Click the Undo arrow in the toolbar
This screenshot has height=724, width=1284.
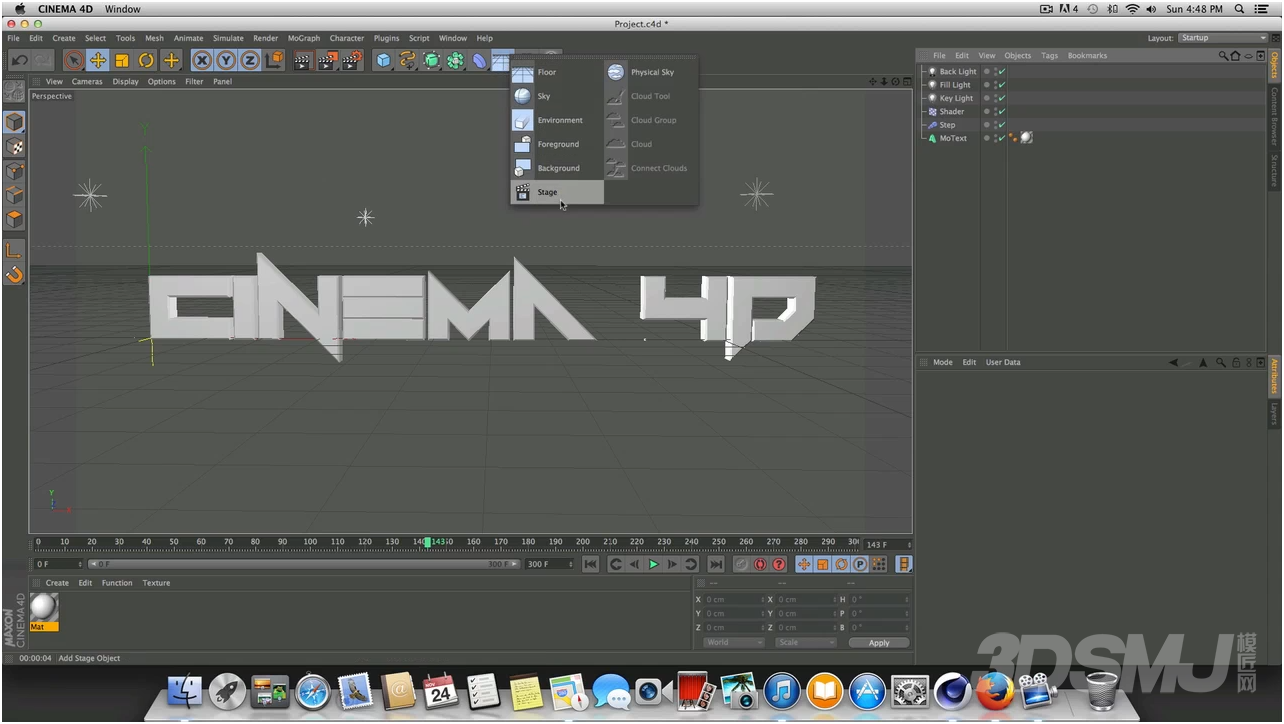19,60
